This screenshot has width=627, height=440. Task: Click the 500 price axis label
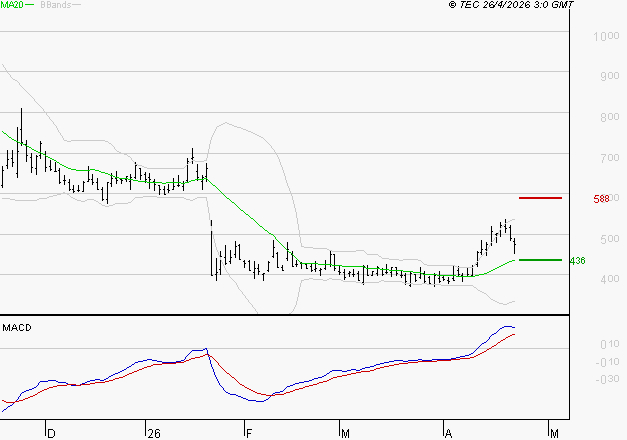pos(610,239)
